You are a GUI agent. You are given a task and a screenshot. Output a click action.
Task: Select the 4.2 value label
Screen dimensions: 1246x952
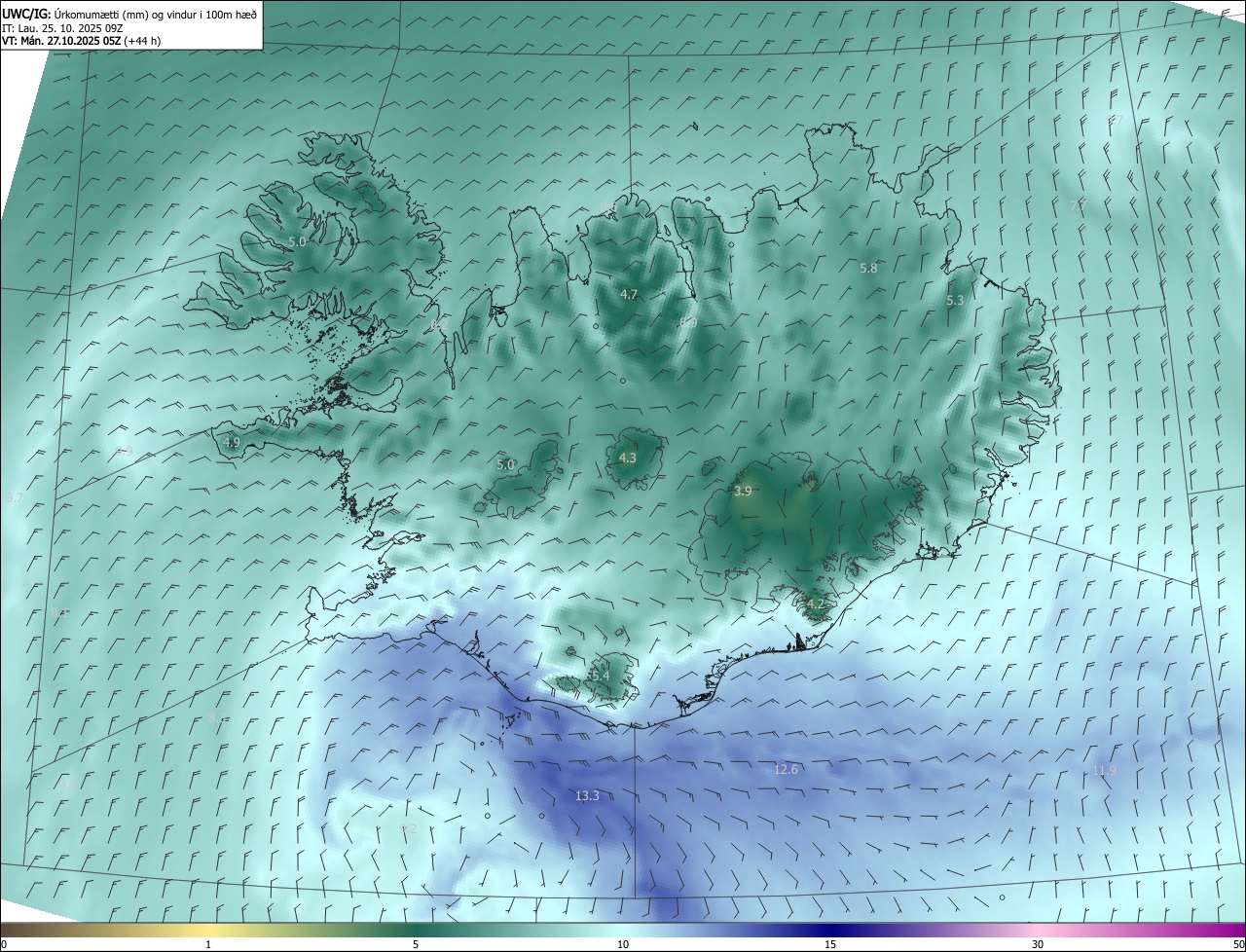(x=816, y=604)
